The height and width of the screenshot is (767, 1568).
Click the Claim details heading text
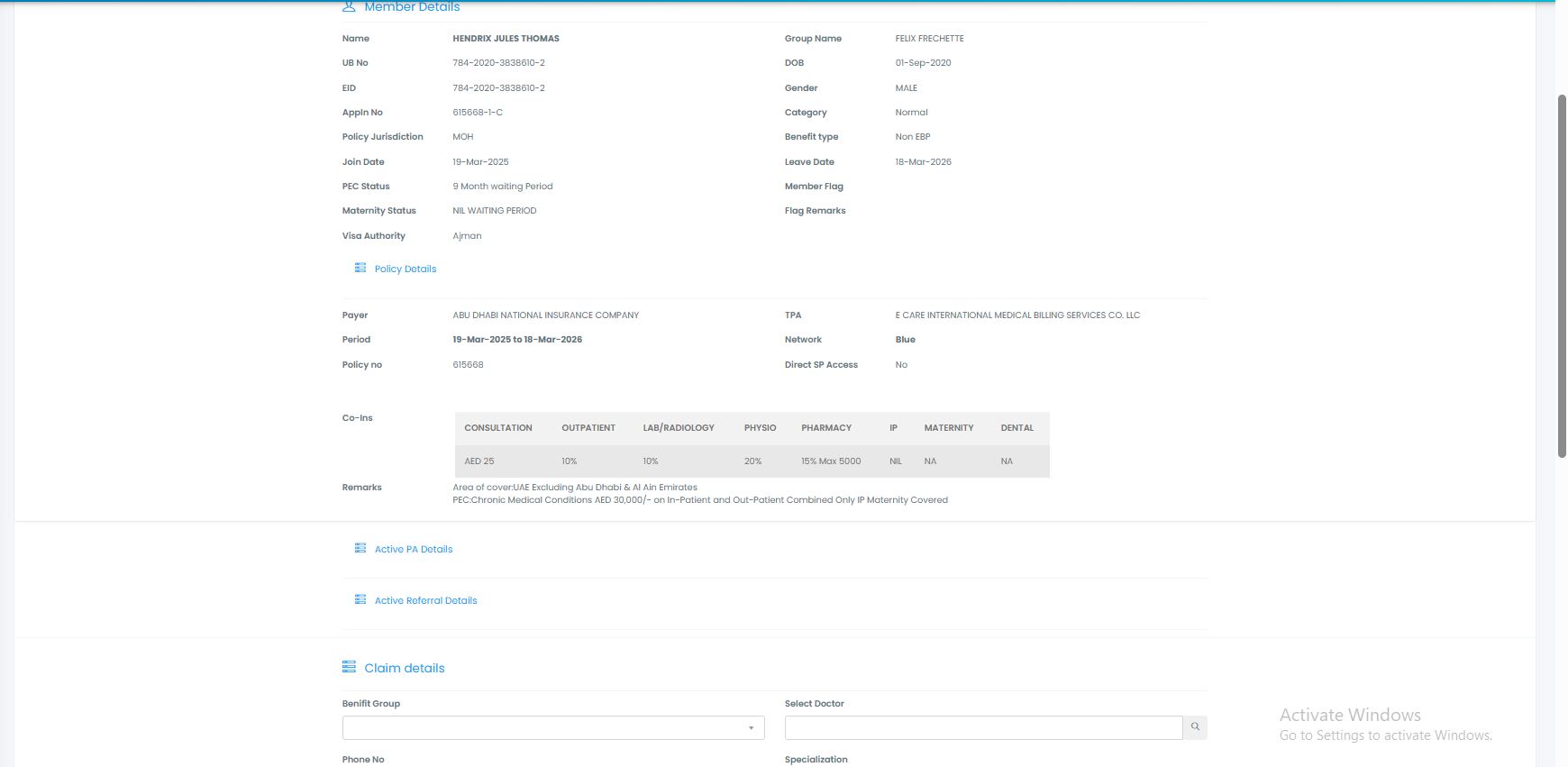(404, 668)
